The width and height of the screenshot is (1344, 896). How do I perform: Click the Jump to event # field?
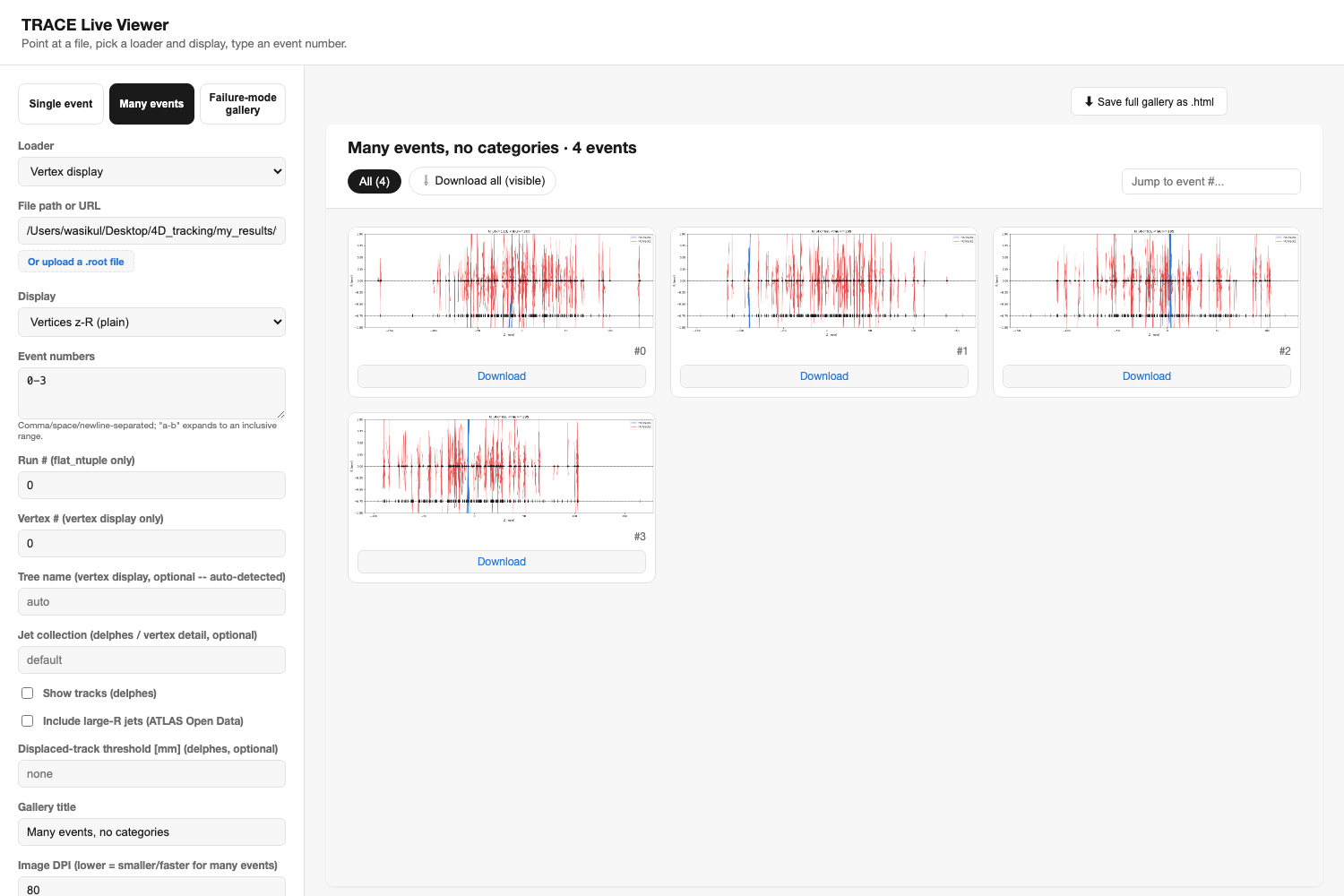click(x=1210, y=182)
